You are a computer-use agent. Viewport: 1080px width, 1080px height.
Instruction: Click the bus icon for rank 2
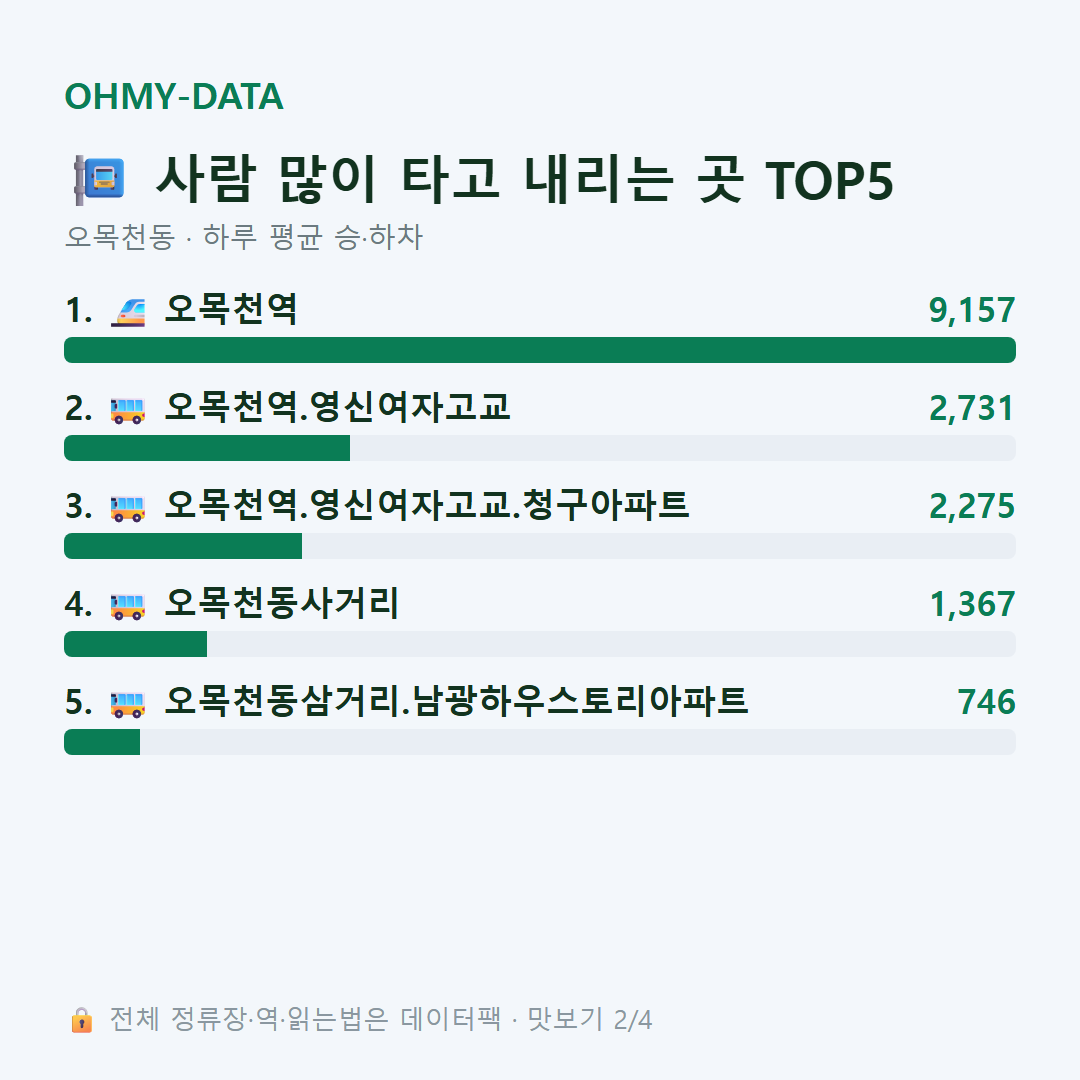128,411
